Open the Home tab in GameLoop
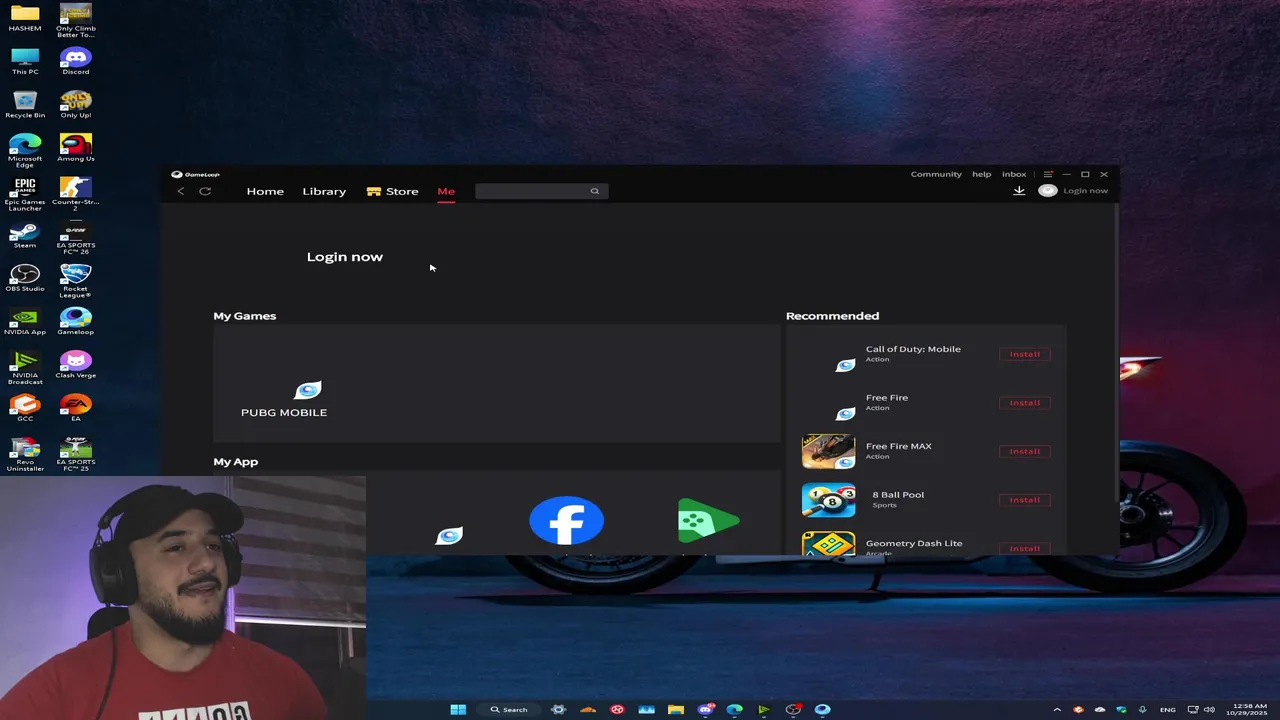Screen dimensions: 1280x720 click(265, 191)
